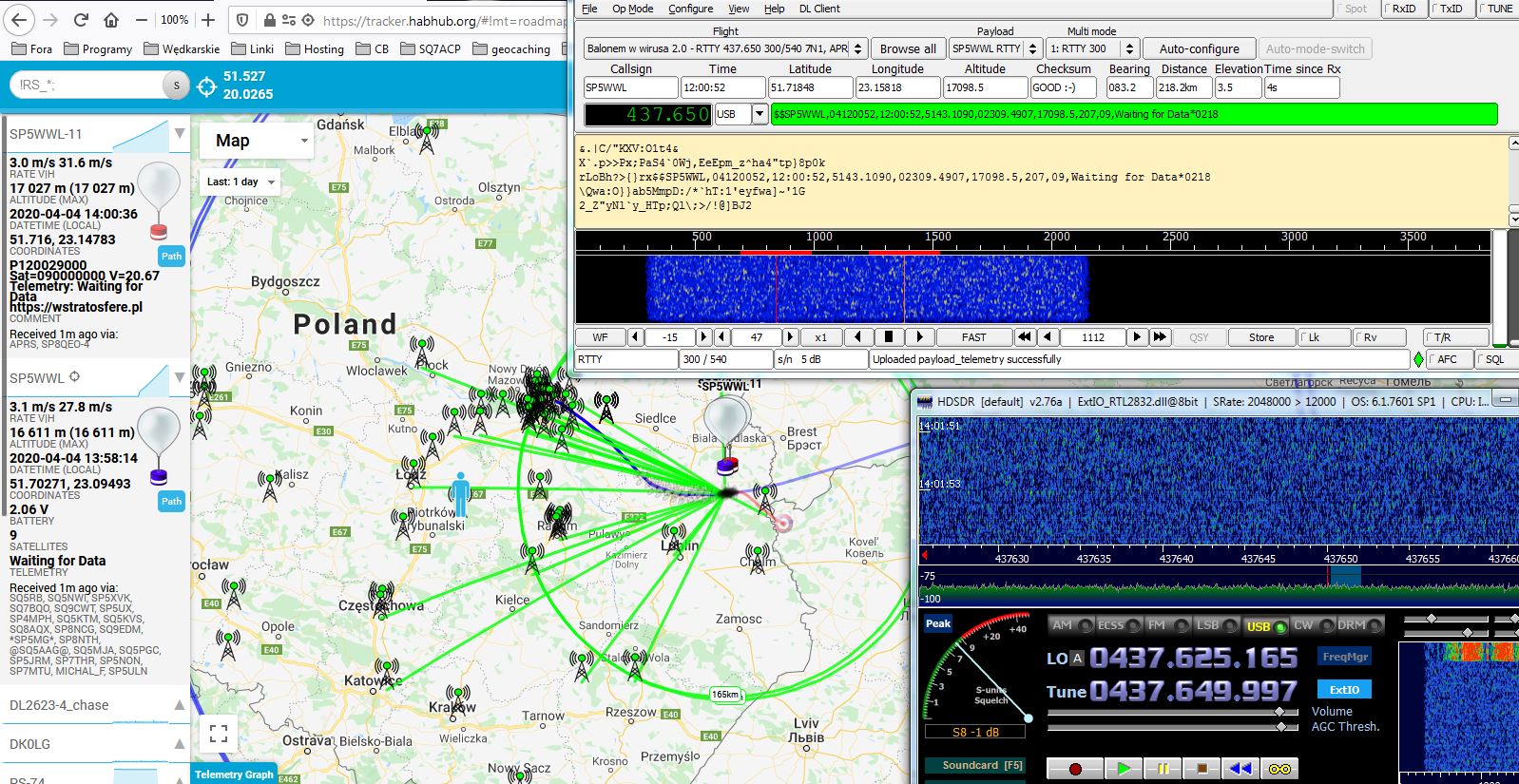The height and width of the screenshot is (784, 1519).
Task: Pause the fldigi waterfall with the stop square
Action: [888, 336]
